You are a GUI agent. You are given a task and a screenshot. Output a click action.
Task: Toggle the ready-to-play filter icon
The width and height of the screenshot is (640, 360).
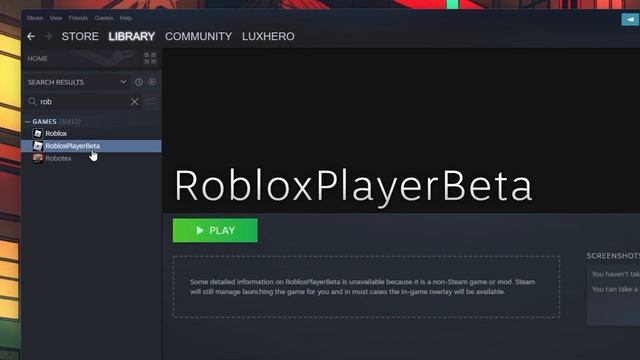coord(152,82)
